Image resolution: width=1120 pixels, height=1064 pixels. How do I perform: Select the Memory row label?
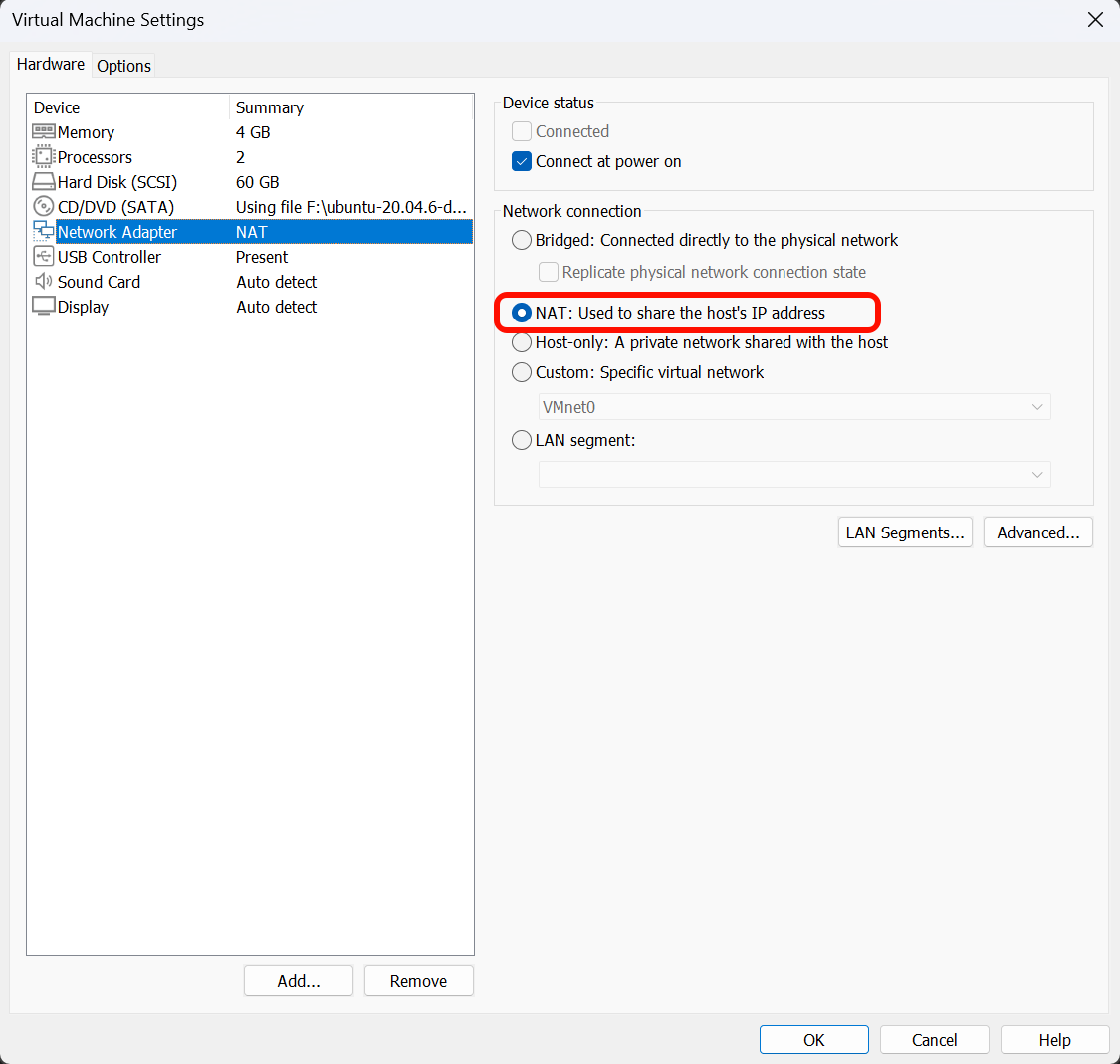coord(86,132)
